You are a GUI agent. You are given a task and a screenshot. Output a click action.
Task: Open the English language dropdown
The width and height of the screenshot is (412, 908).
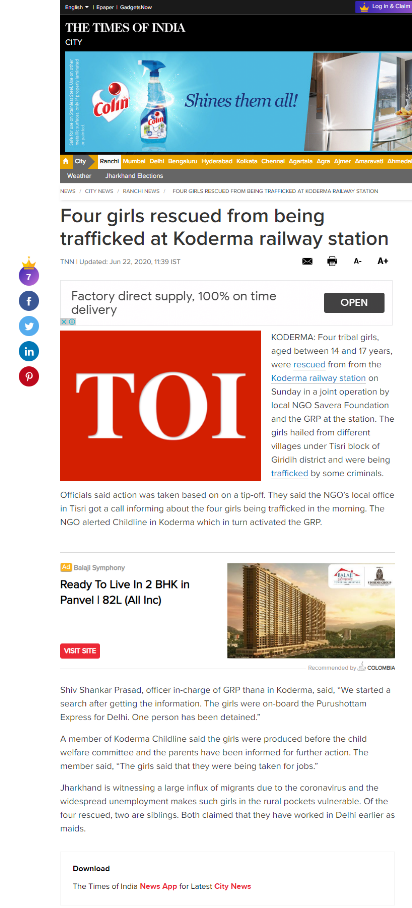tap(77, 7)
